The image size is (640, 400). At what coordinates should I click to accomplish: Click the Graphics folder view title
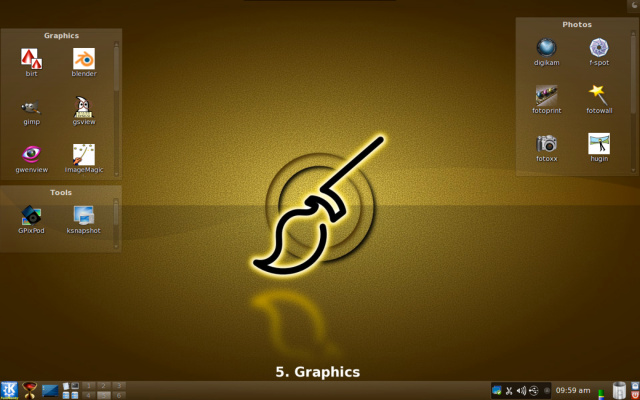click(61, 36)
